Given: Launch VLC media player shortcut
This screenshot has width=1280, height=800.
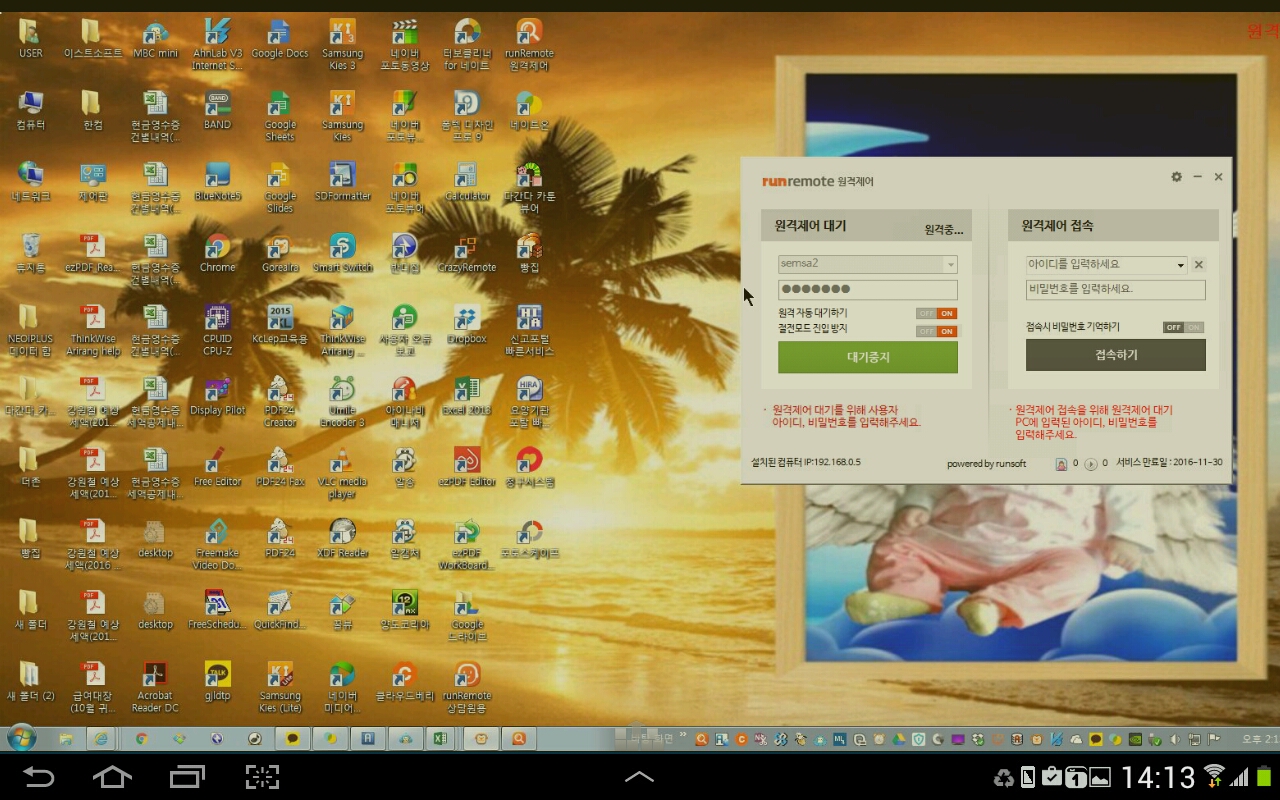Looking at the screenshot, I should tap(342, 461).
